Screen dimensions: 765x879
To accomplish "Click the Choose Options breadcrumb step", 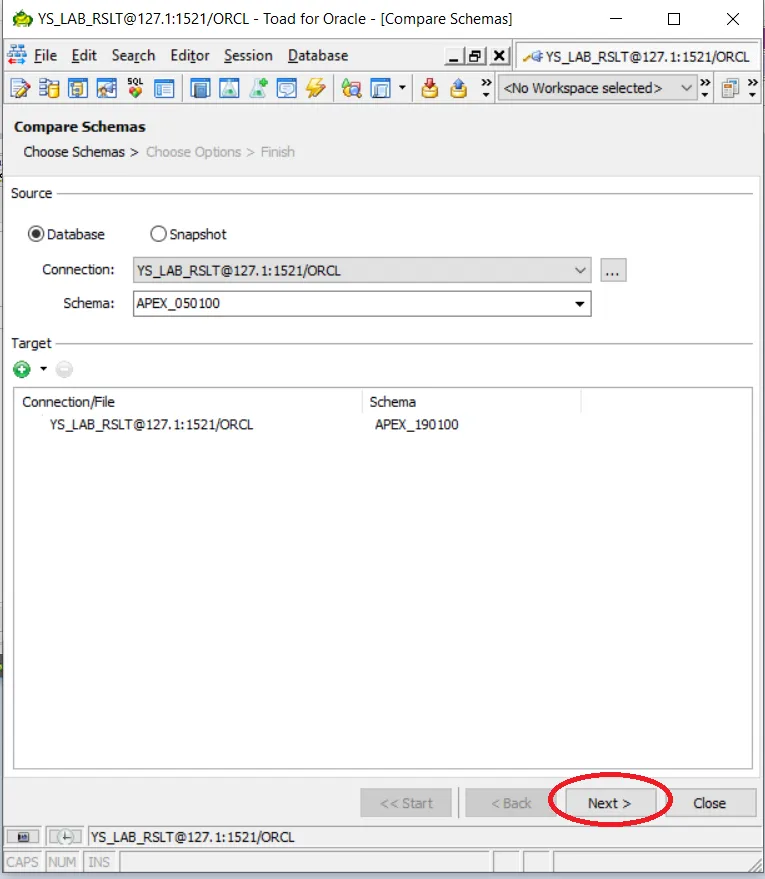I will coord(193,152).
